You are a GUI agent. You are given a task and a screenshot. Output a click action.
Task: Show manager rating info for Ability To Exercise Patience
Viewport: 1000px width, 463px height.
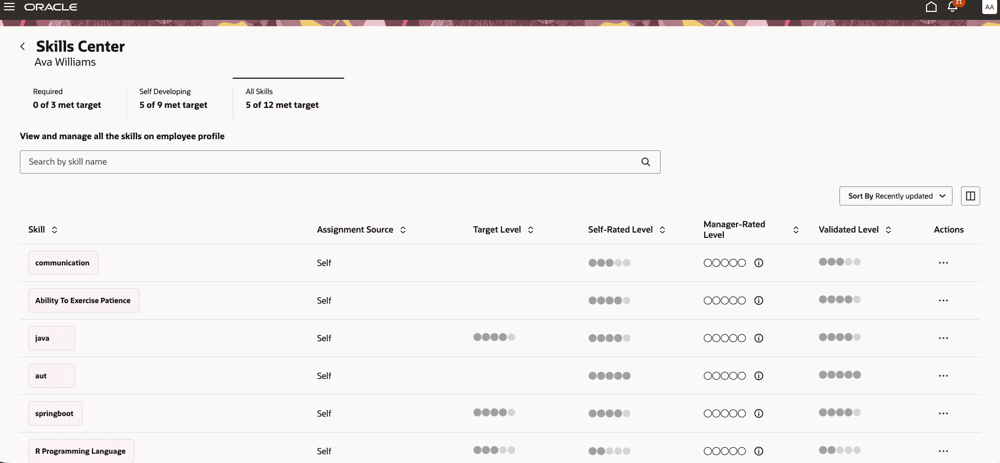(758, 300)
